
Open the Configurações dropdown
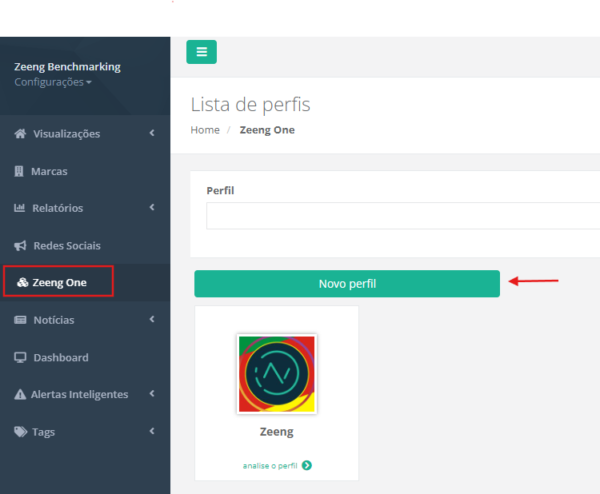[52, 82]
